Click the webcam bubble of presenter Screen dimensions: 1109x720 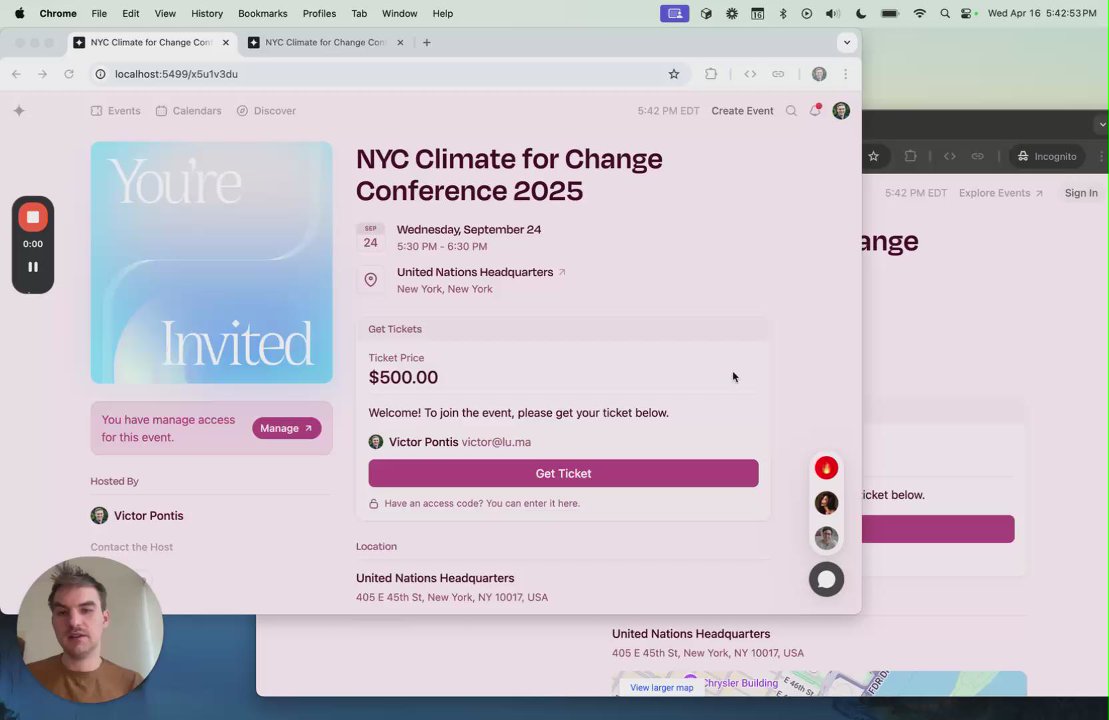(91, 629)
